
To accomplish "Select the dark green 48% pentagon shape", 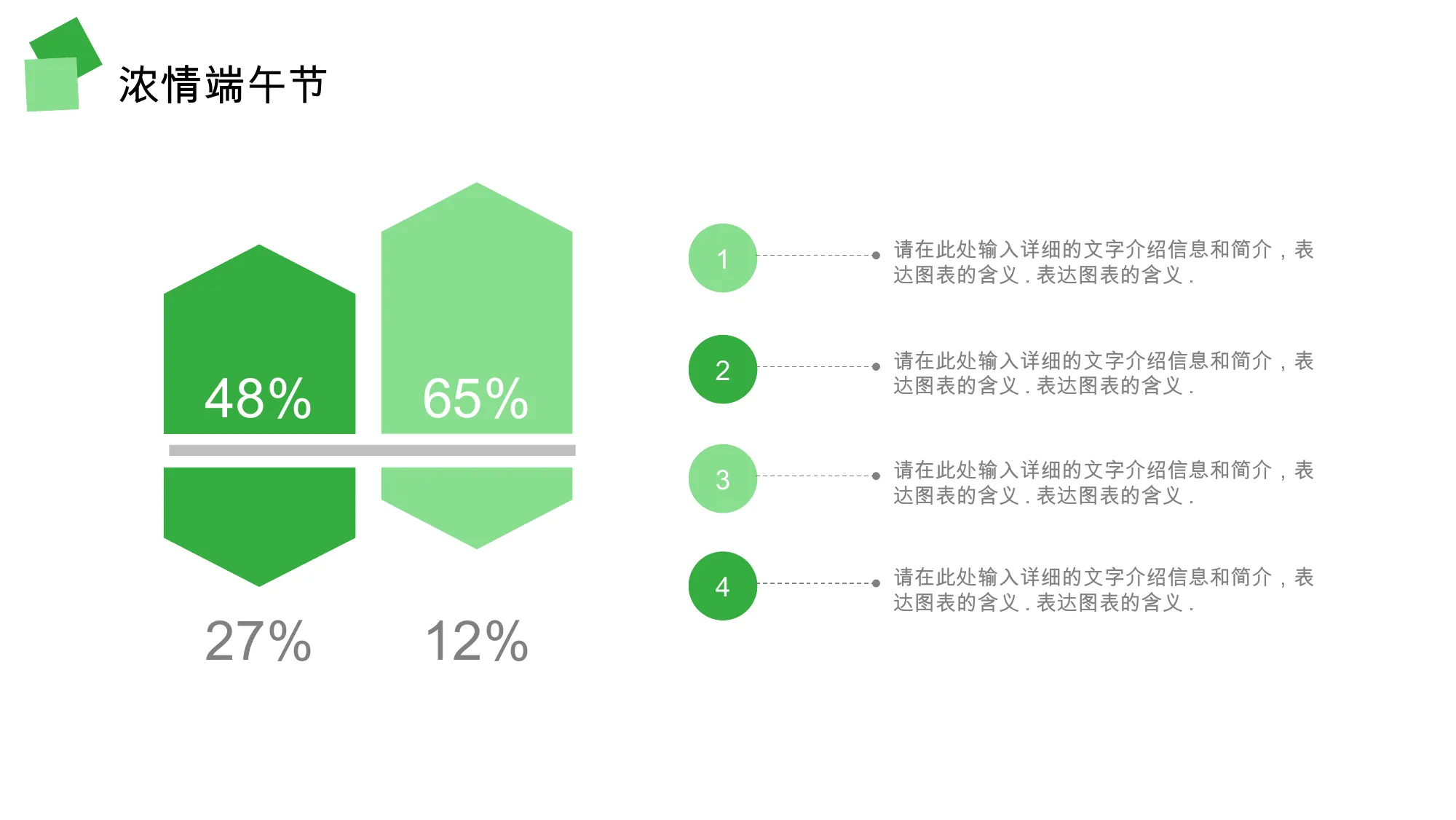I will click(259, 339).
